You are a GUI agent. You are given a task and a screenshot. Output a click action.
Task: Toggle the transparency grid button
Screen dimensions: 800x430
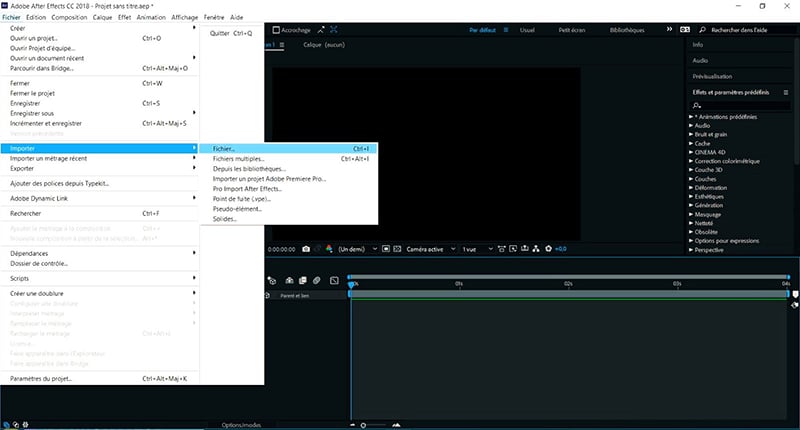[396, 248]
